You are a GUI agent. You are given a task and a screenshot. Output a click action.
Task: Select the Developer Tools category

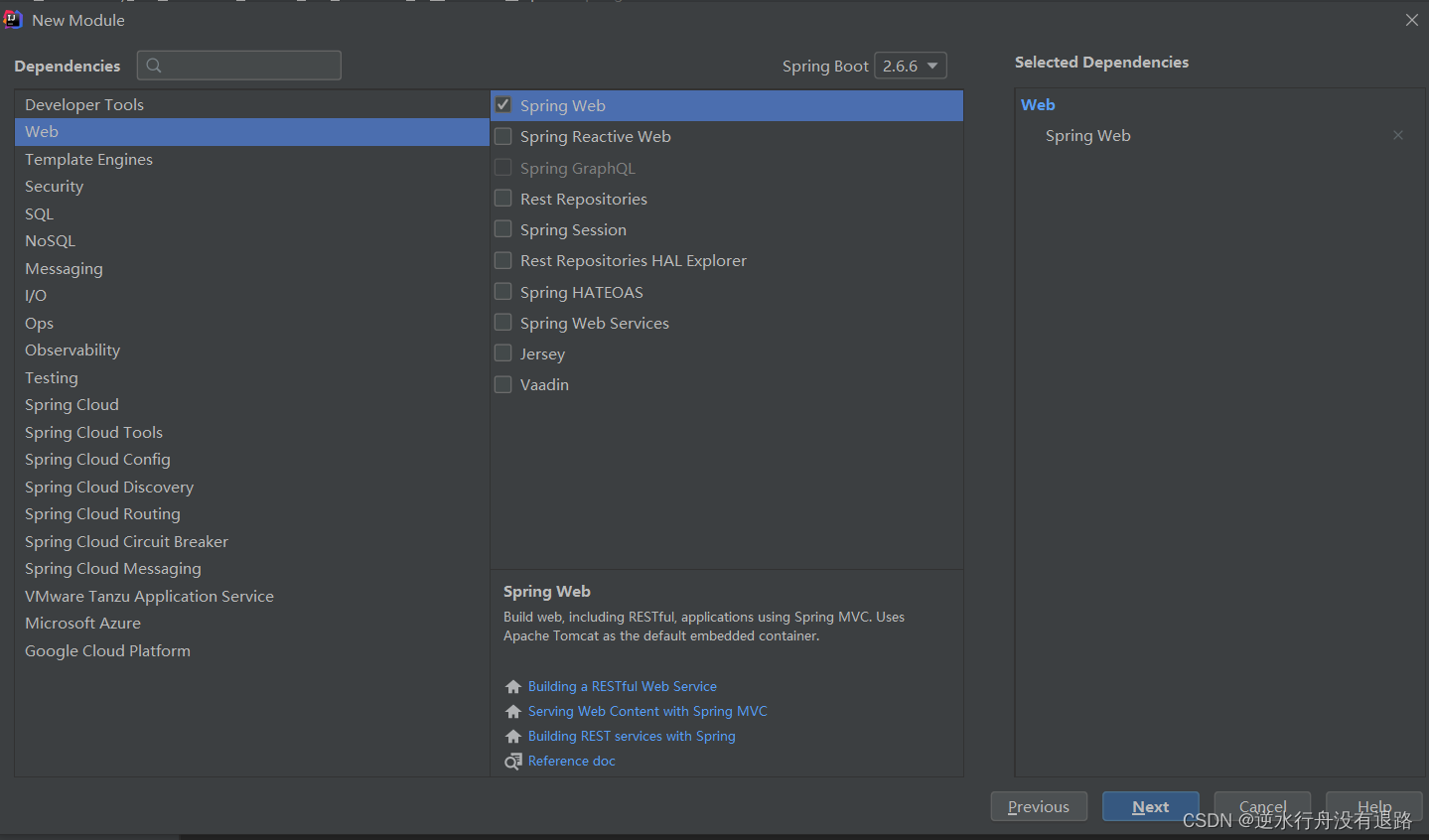click(x=252, y=104)
